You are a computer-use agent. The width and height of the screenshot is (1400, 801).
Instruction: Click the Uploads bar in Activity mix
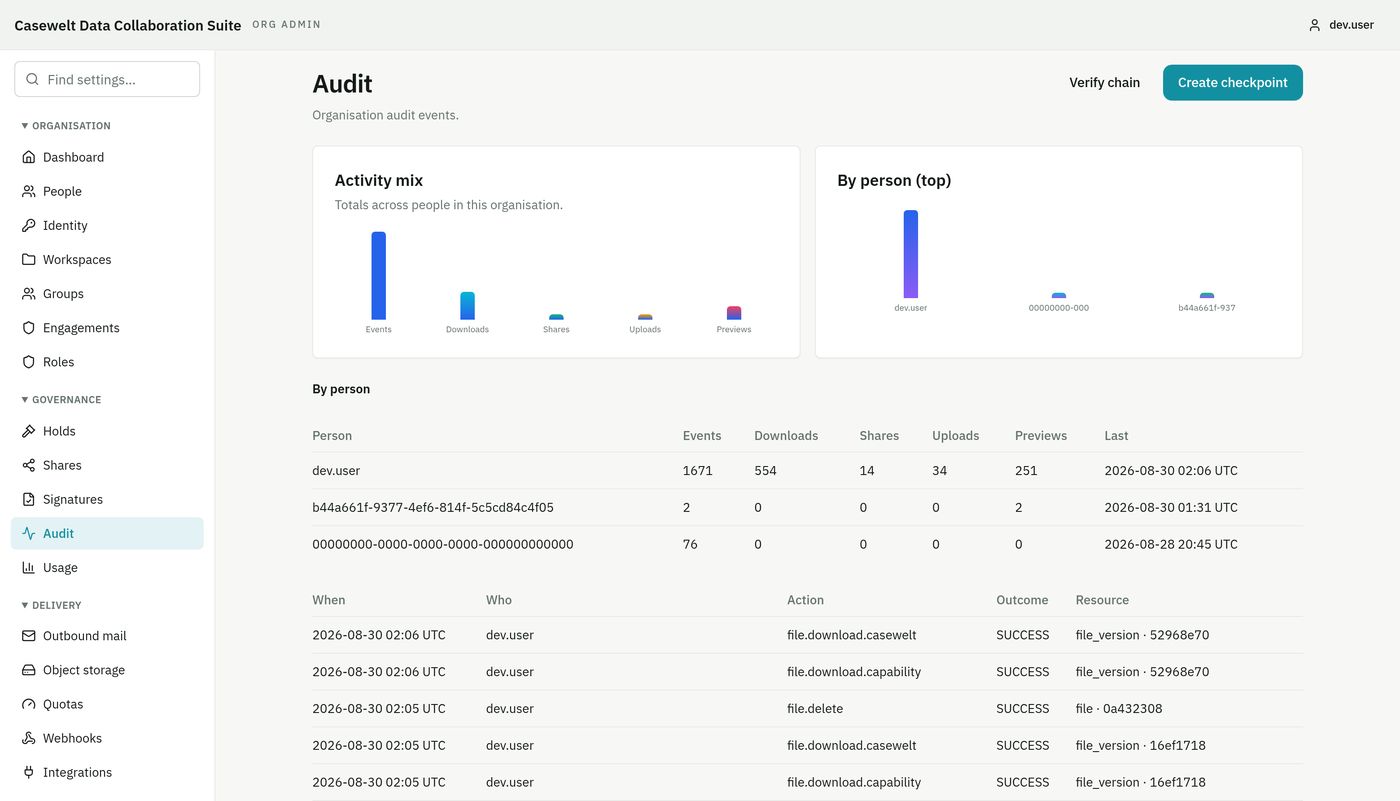coord(645,317)
